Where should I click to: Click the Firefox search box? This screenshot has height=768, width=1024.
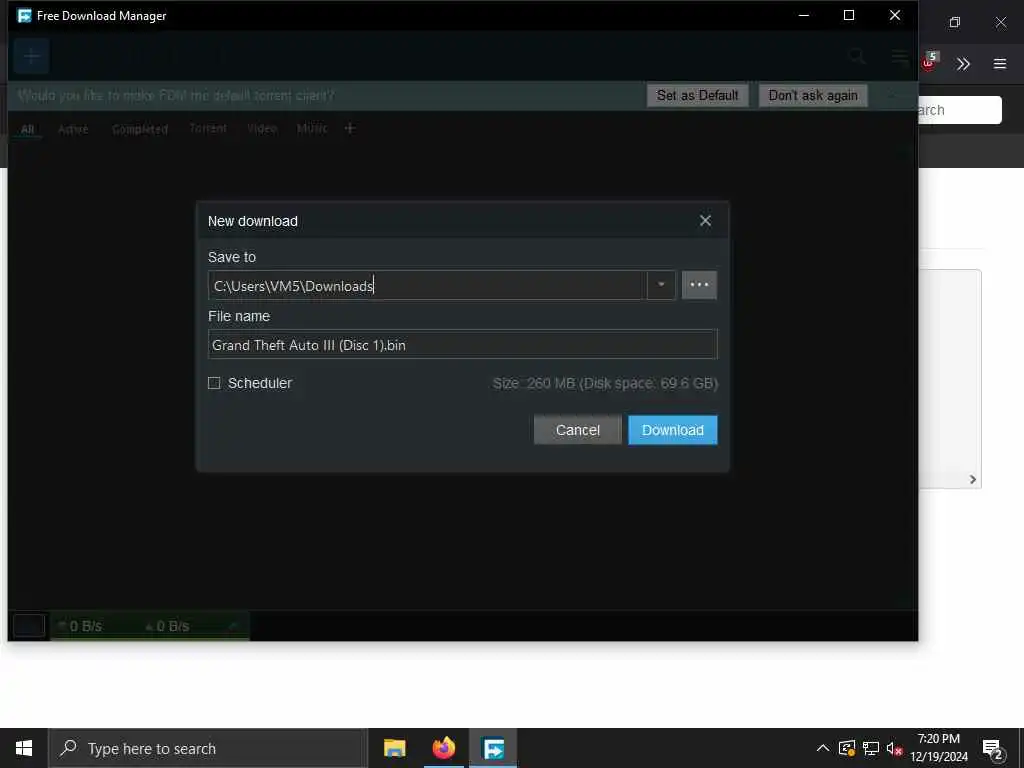[960, 110]
